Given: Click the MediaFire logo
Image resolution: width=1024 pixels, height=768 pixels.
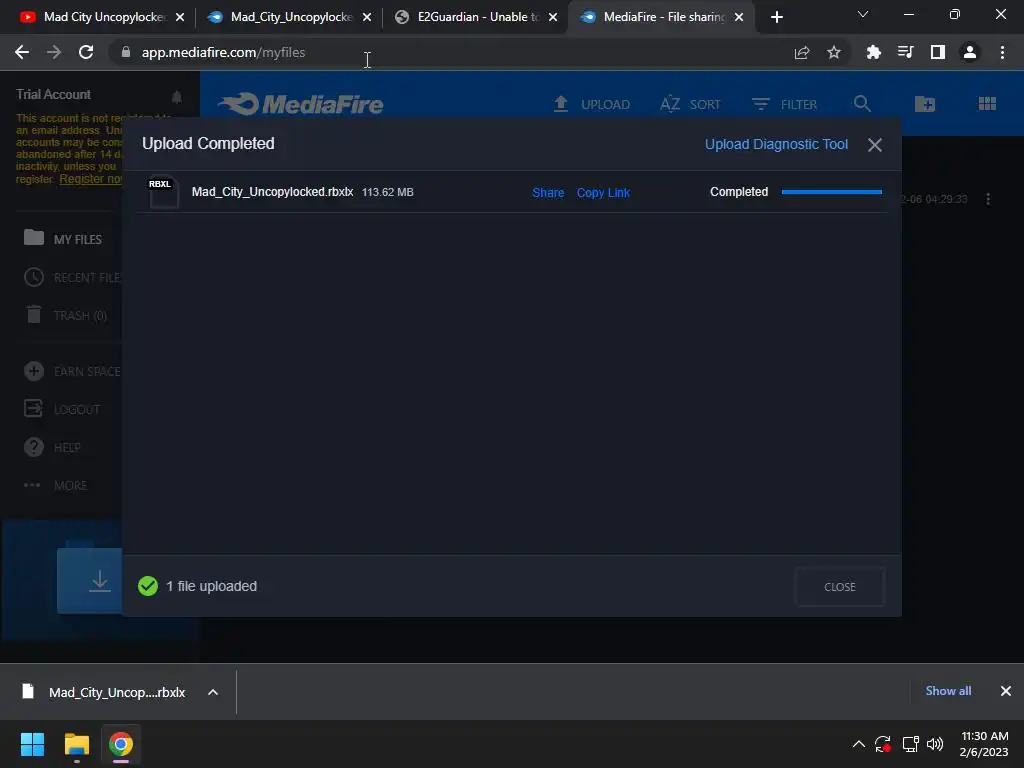Looking at the screenshot, I should 301,104.
